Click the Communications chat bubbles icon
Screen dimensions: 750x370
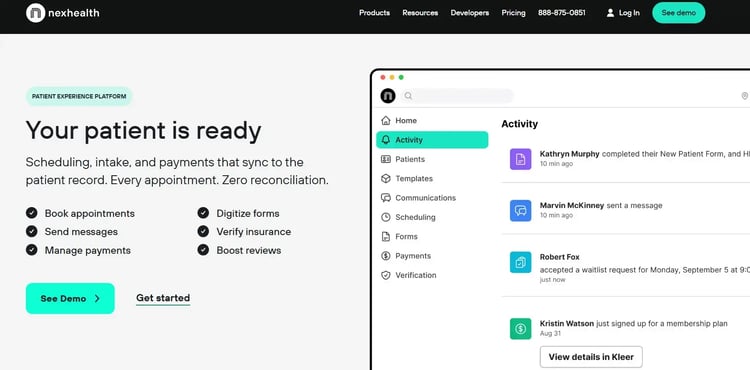(386, 198)
